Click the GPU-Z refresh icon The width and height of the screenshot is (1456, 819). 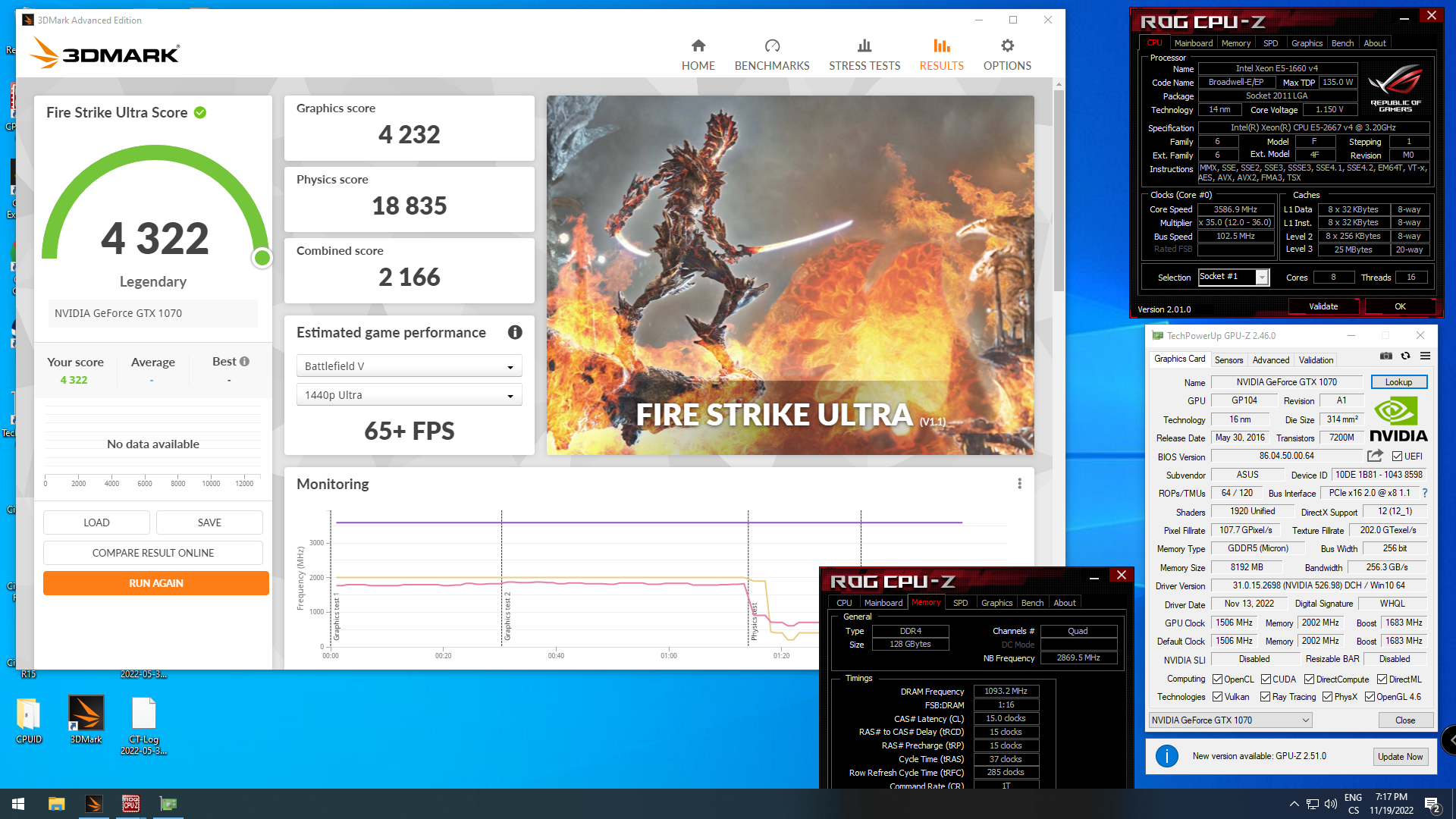pos(1405,356)
